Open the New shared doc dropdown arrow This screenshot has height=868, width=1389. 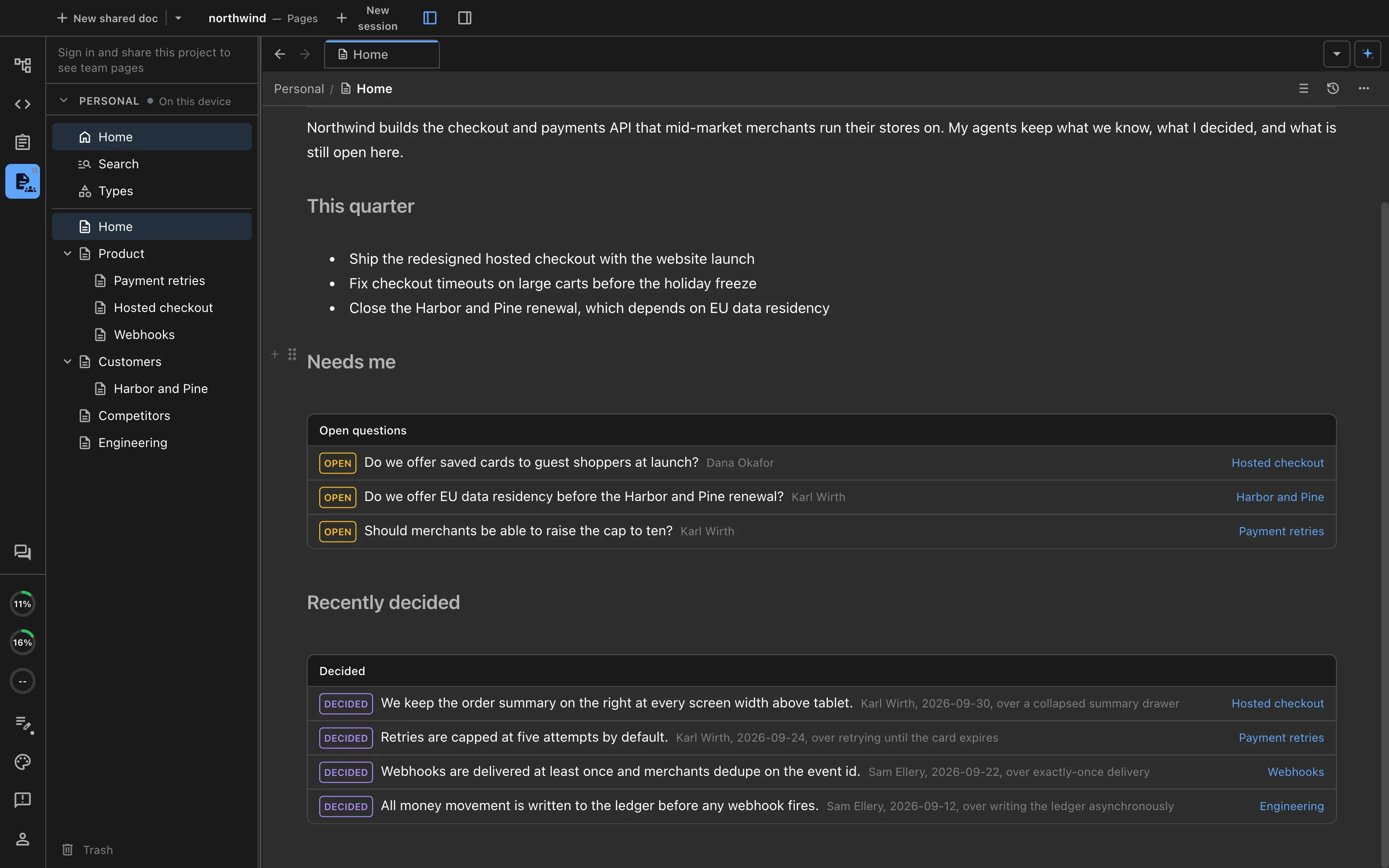(178, 18)
